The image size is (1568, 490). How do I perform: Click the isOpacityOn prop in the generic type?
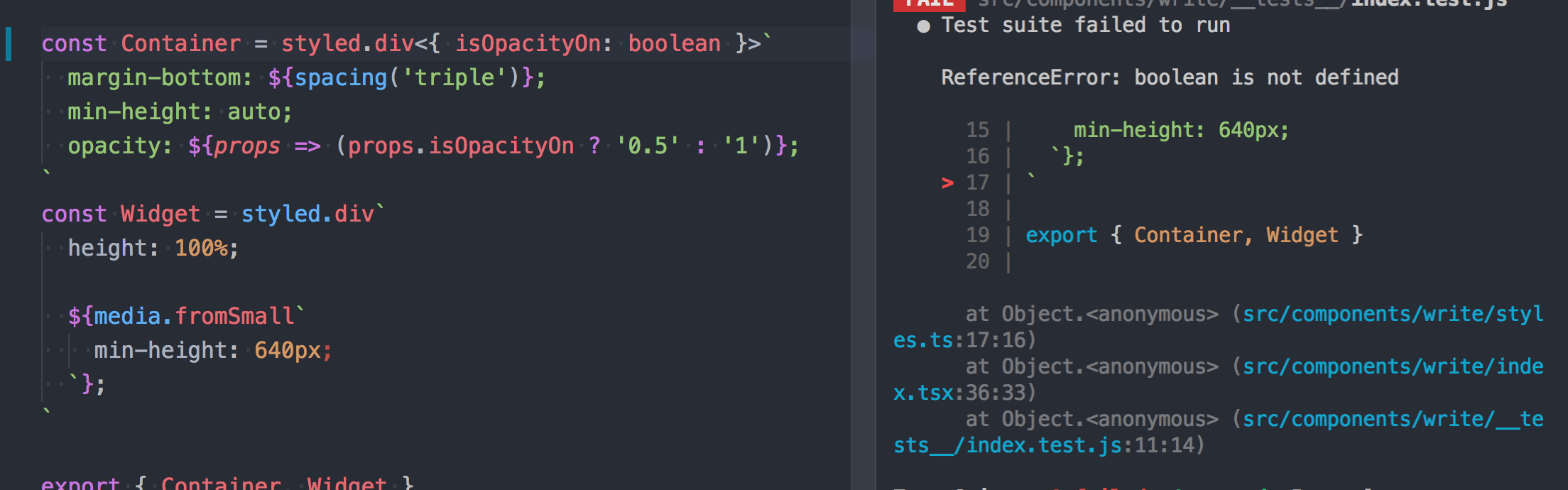pos(528,44)
